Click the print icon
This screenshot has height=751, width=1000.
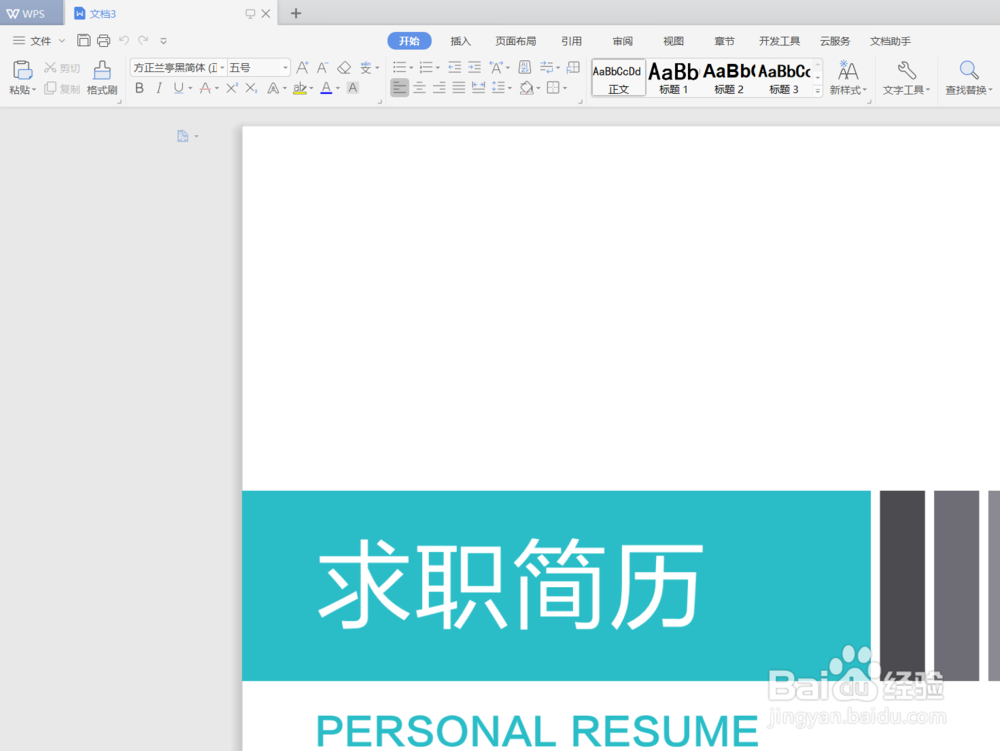click(103, 41)
